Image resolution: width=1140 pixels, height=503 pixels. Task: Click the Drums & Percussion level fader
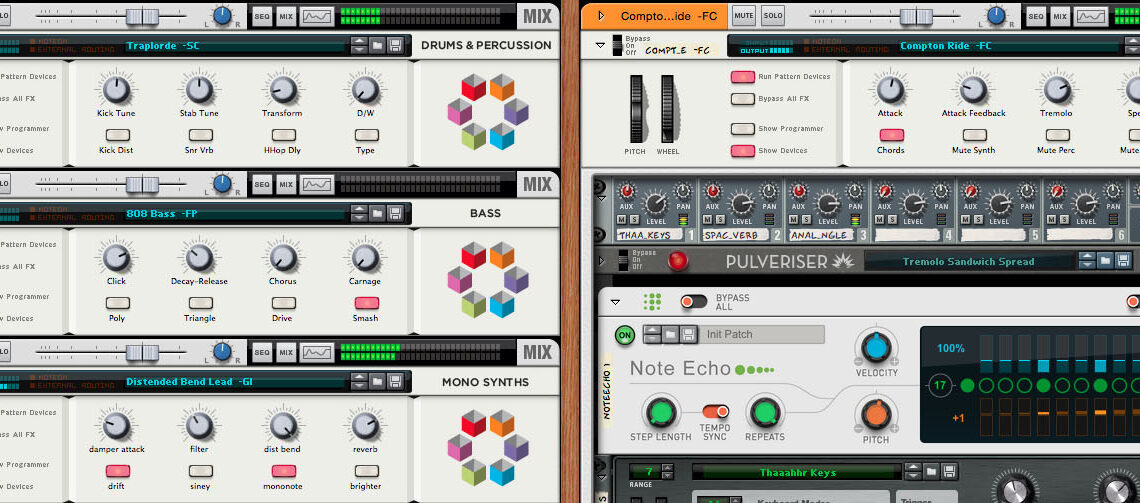(x=142, y=17)
